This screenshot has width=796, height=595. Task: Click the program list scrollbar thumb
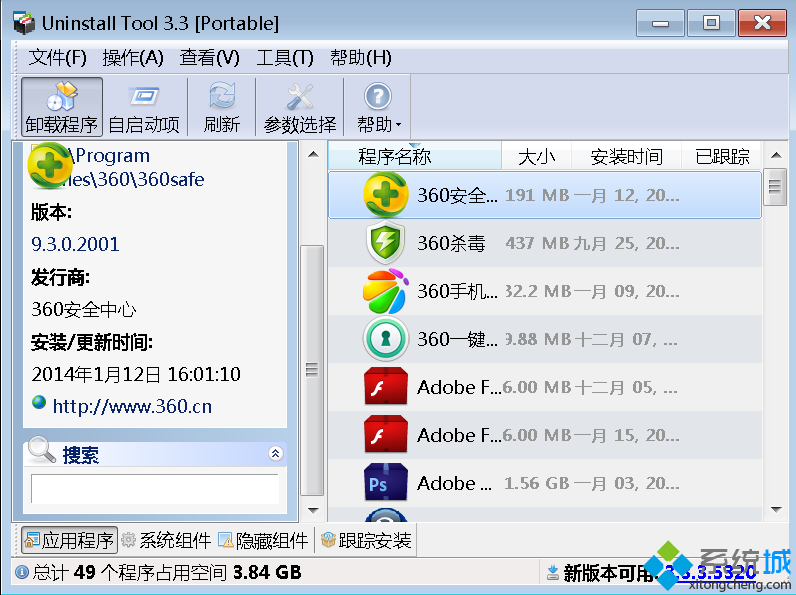tap(775, 187)
